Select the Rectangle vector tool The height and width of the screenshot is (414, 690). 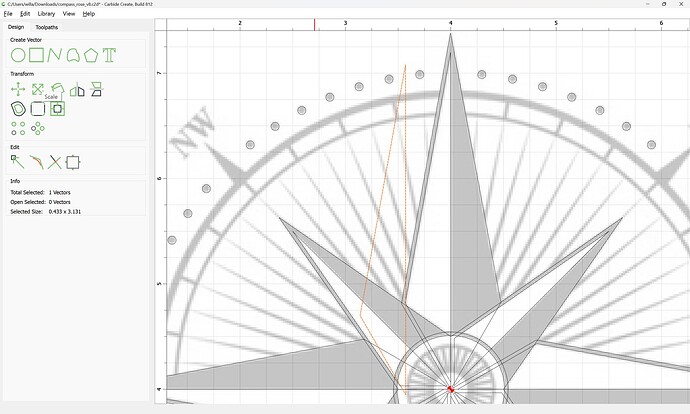coord(36,55)
